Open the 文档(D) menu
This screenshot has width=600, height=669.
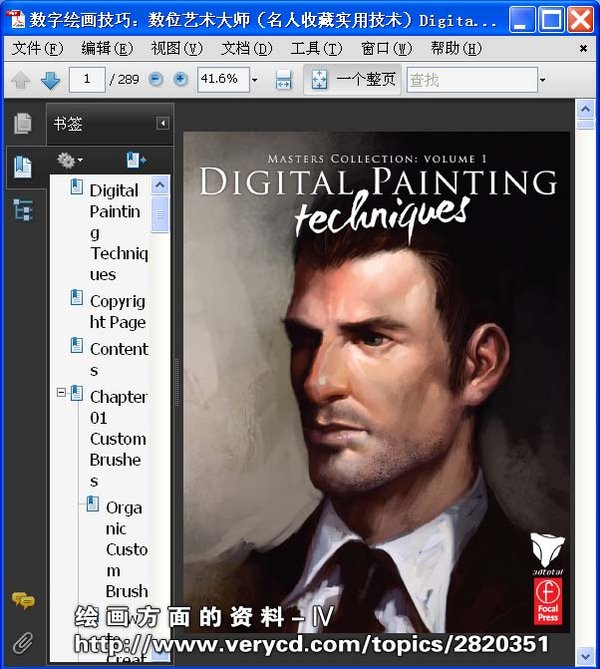247,48
